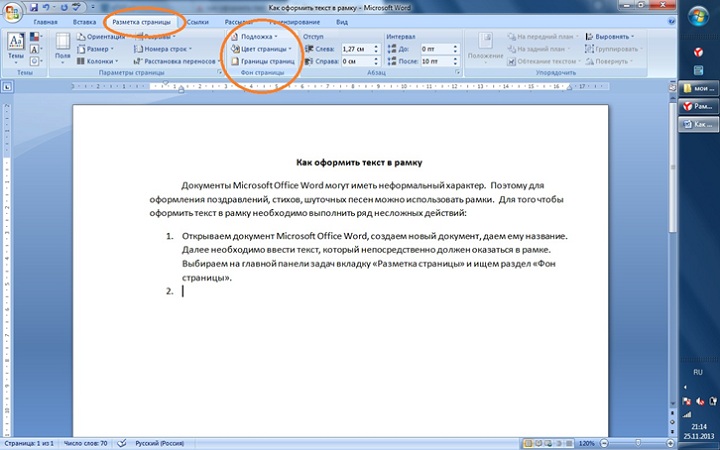The height and width of the screenshot is (450, 720).
Task: Click На передний план bring to front
Action: [x=543, y=37]
